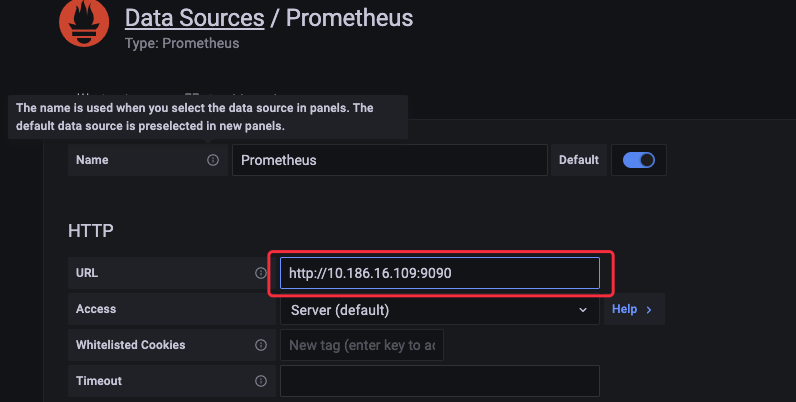796x402 pixels.
Task: Click the Prometheus page title text
Action: point(349,18)
